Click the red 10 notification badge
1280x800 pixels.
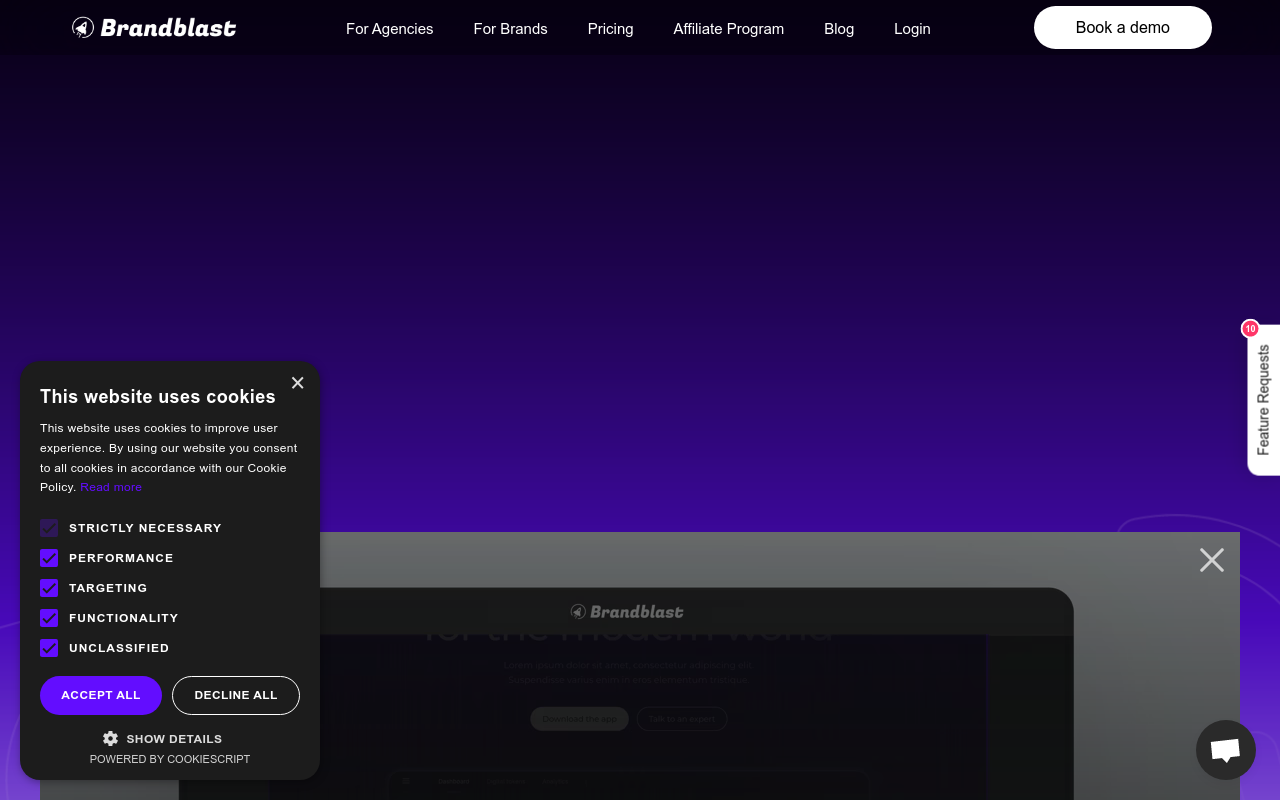click(x=1250, y=328)
